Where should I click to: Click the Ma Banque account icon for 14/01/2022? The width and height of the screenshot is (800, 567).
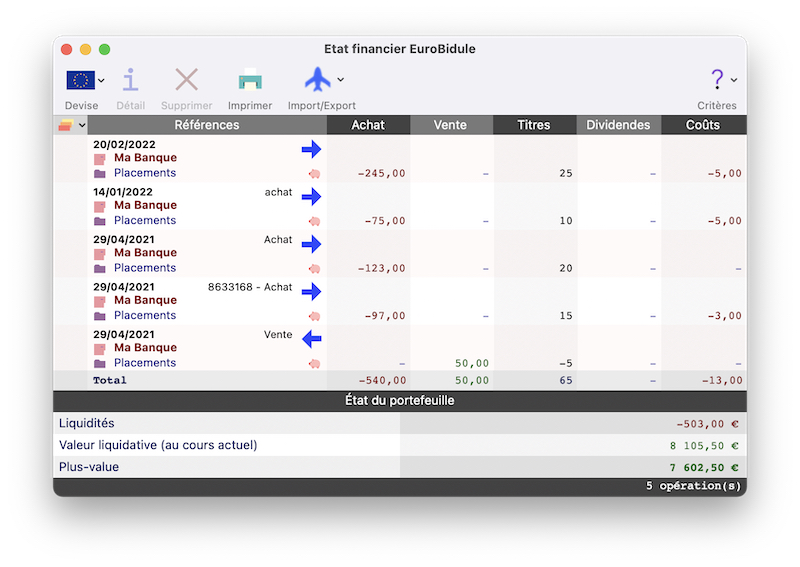pos(99,207)
